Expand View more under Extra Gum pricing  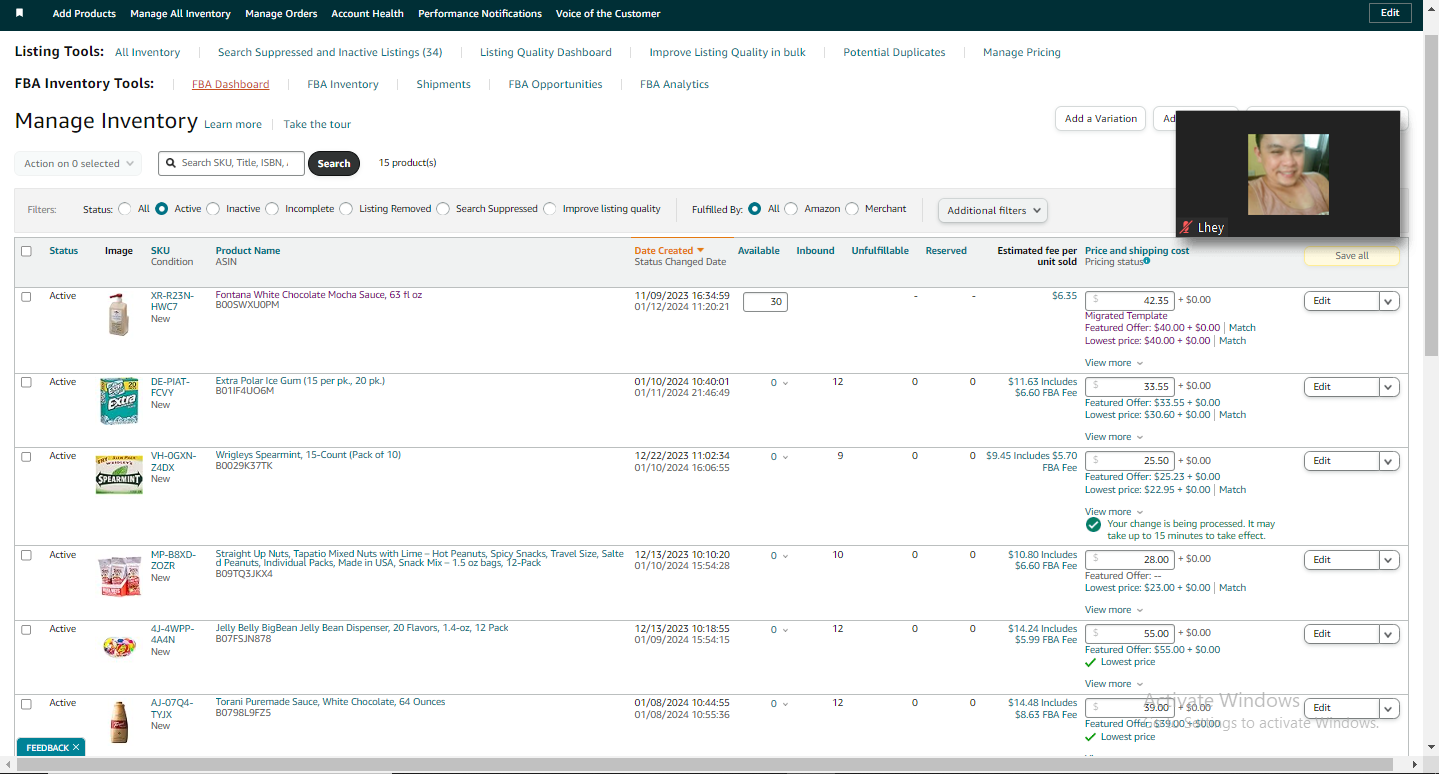click(x=1113, y=437)
